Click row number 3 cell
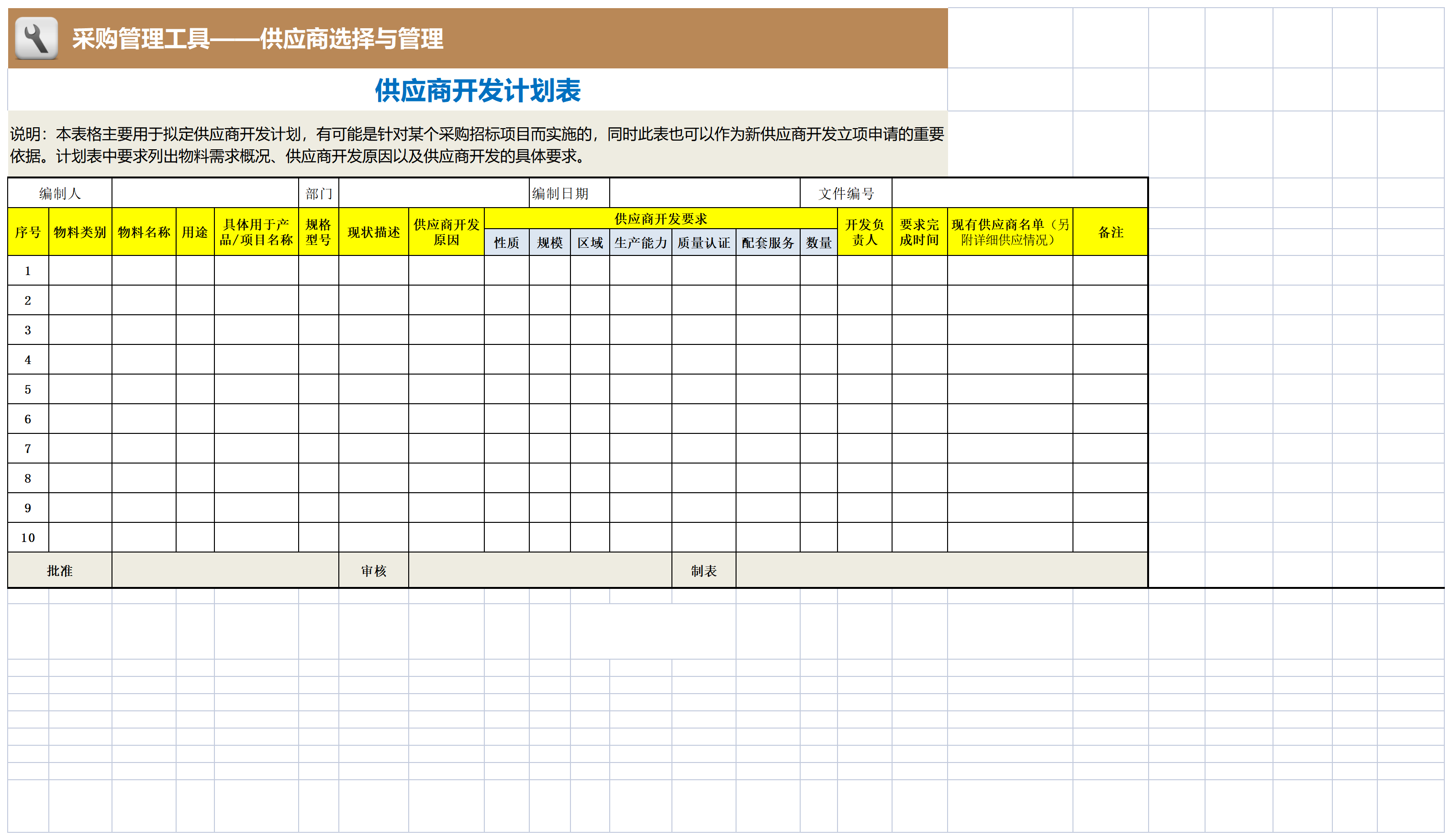The height and width of the screenshot is (840, 1452). pos(28,330)
